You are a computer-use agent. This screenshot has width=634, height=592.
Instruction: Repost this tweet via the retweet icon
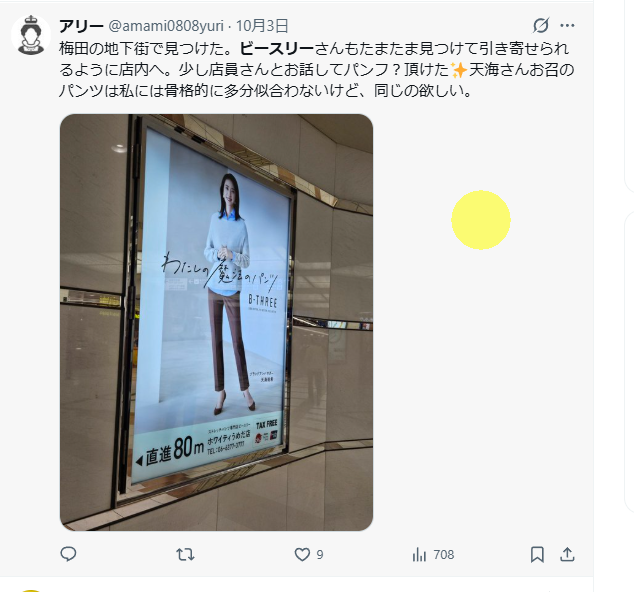click(x=185, y=554)
